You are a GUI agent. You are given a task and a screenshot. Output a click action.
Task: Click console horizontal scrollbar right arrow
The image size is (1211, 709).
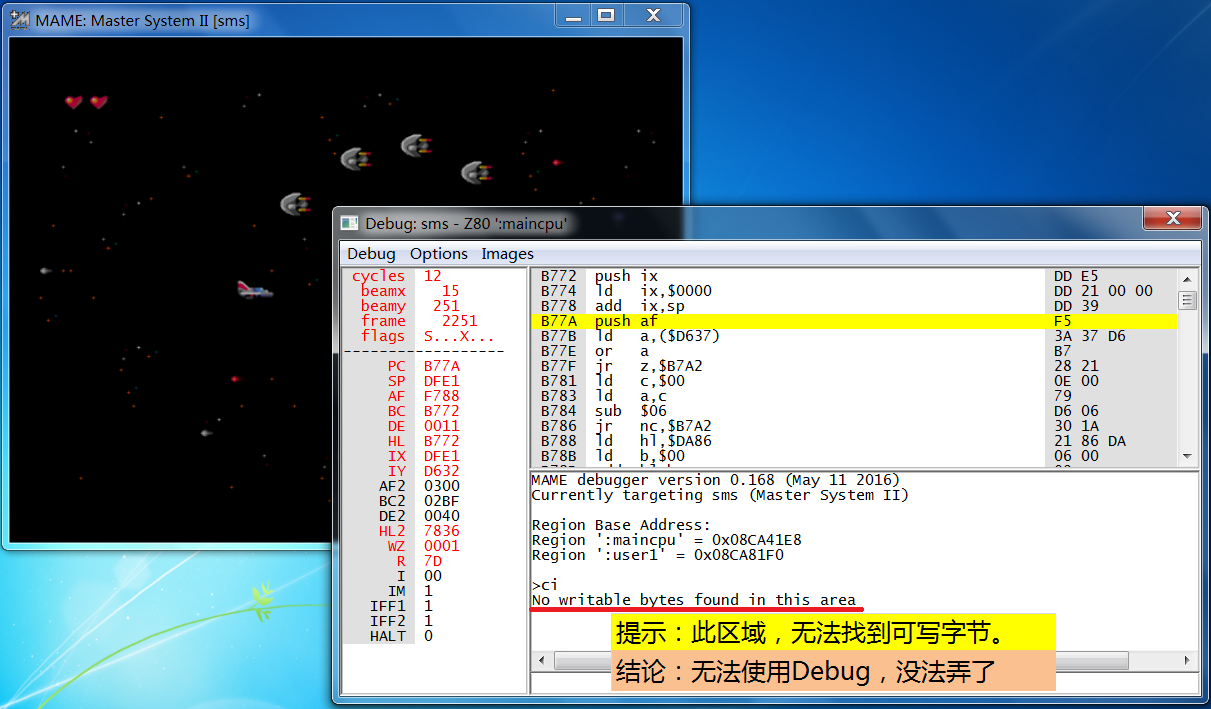[x=1187, y=661]
